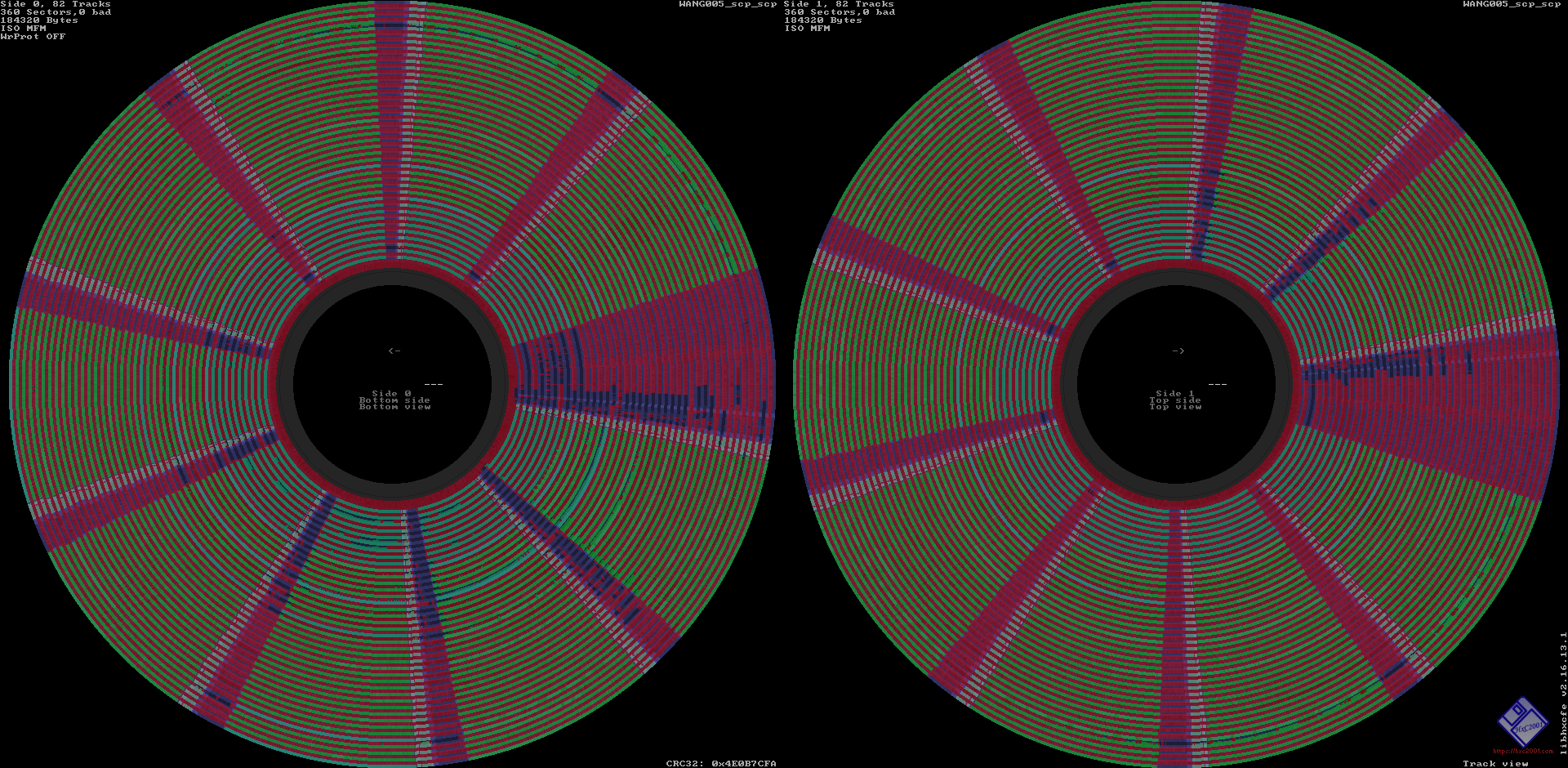Click the "Bottom view" label in the left hub

click(x=394, y=407)
